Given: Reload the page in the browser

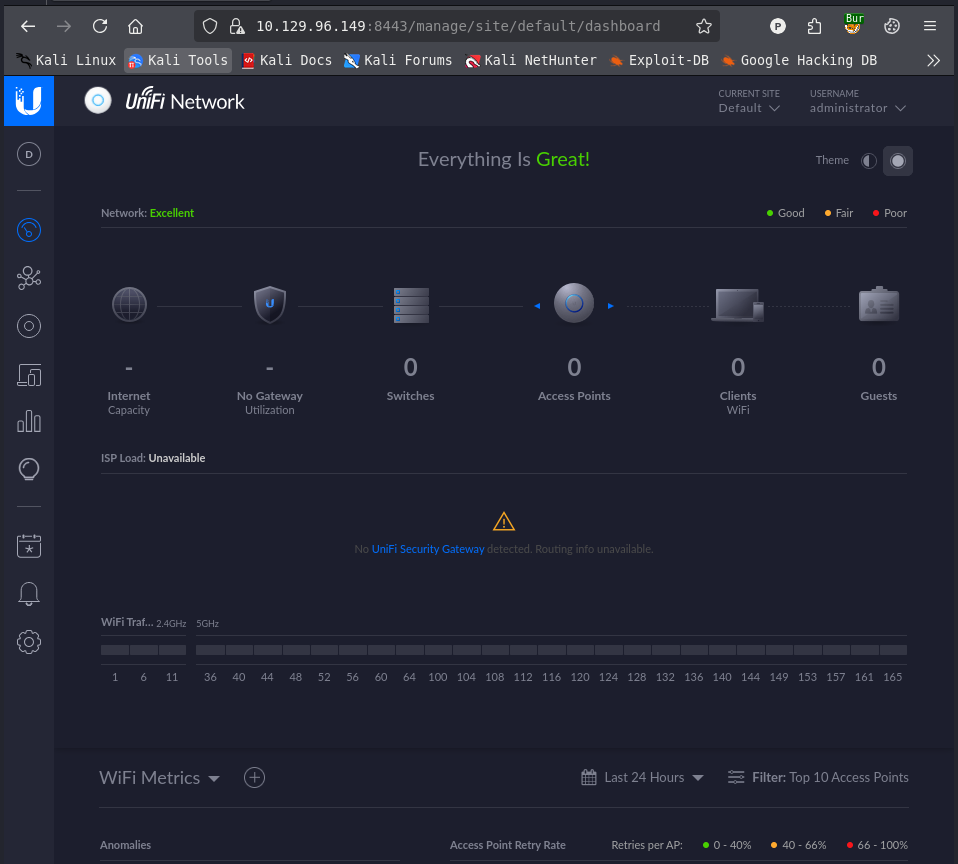Looking at the screenshot, I should pyautogui.click(x=100, y=26).
